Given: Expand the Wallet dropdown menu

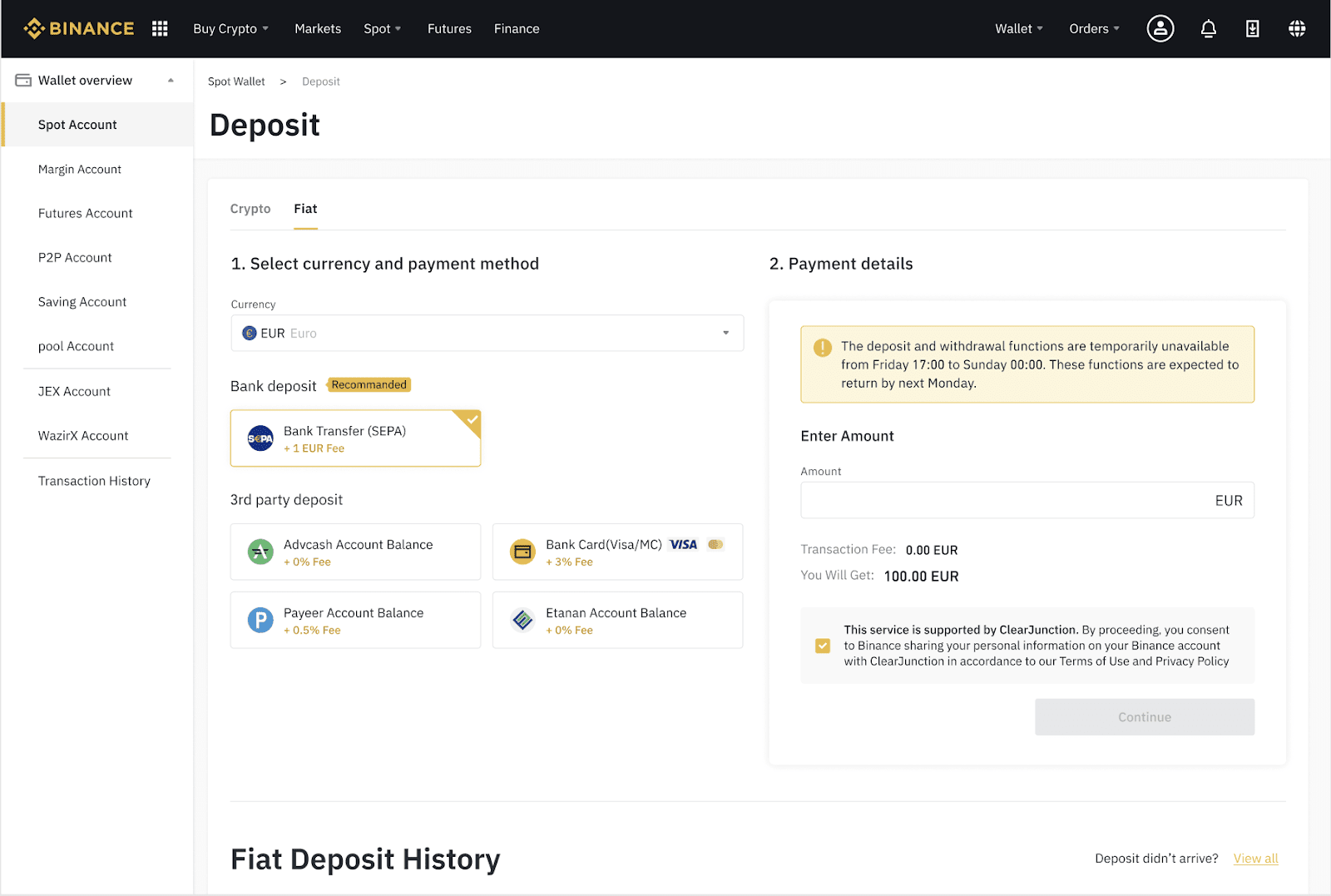Looking at the screenshot, I should tap(1018, 28).
